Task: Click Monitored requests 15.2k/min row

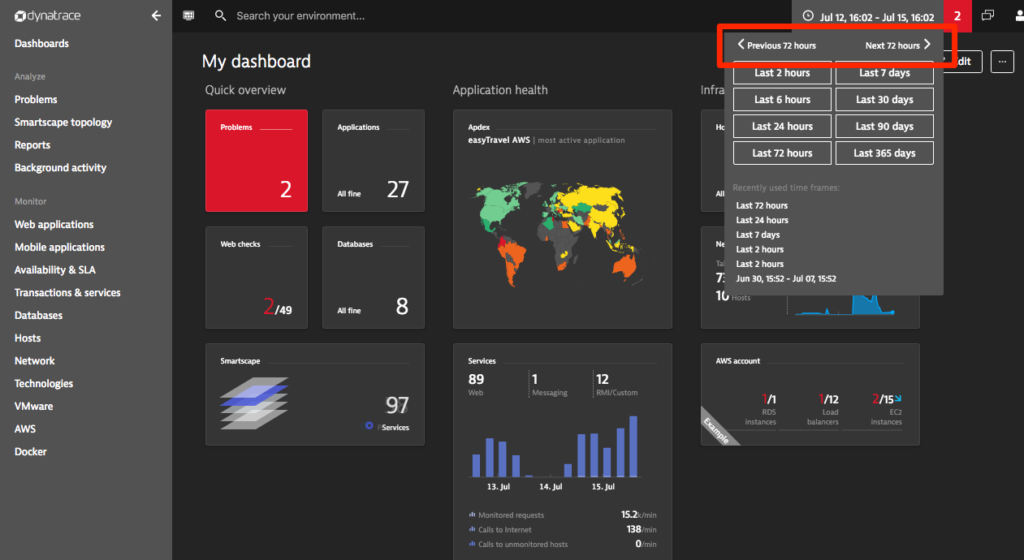Action: click(x=562, y=515)
